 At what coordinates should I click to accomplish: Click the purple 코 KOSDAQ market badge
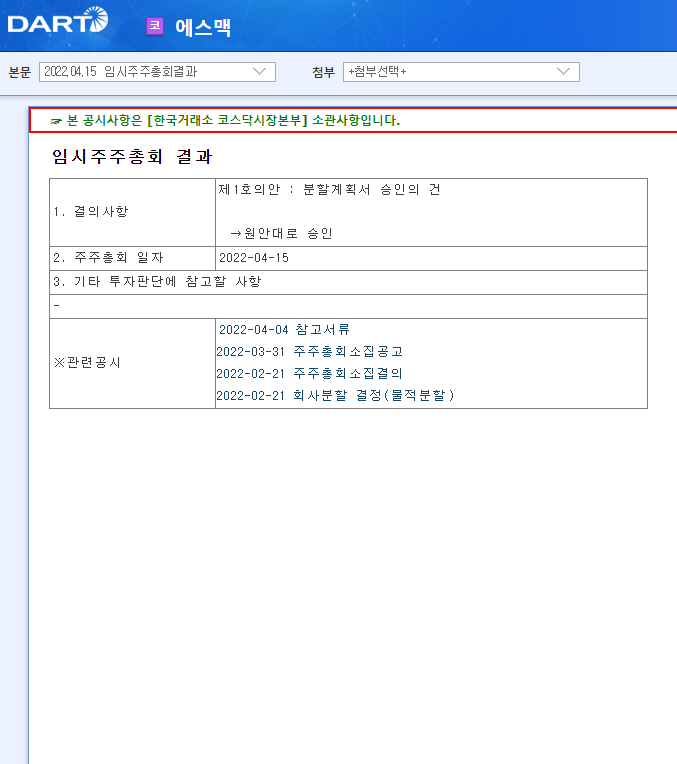[155, 26]
